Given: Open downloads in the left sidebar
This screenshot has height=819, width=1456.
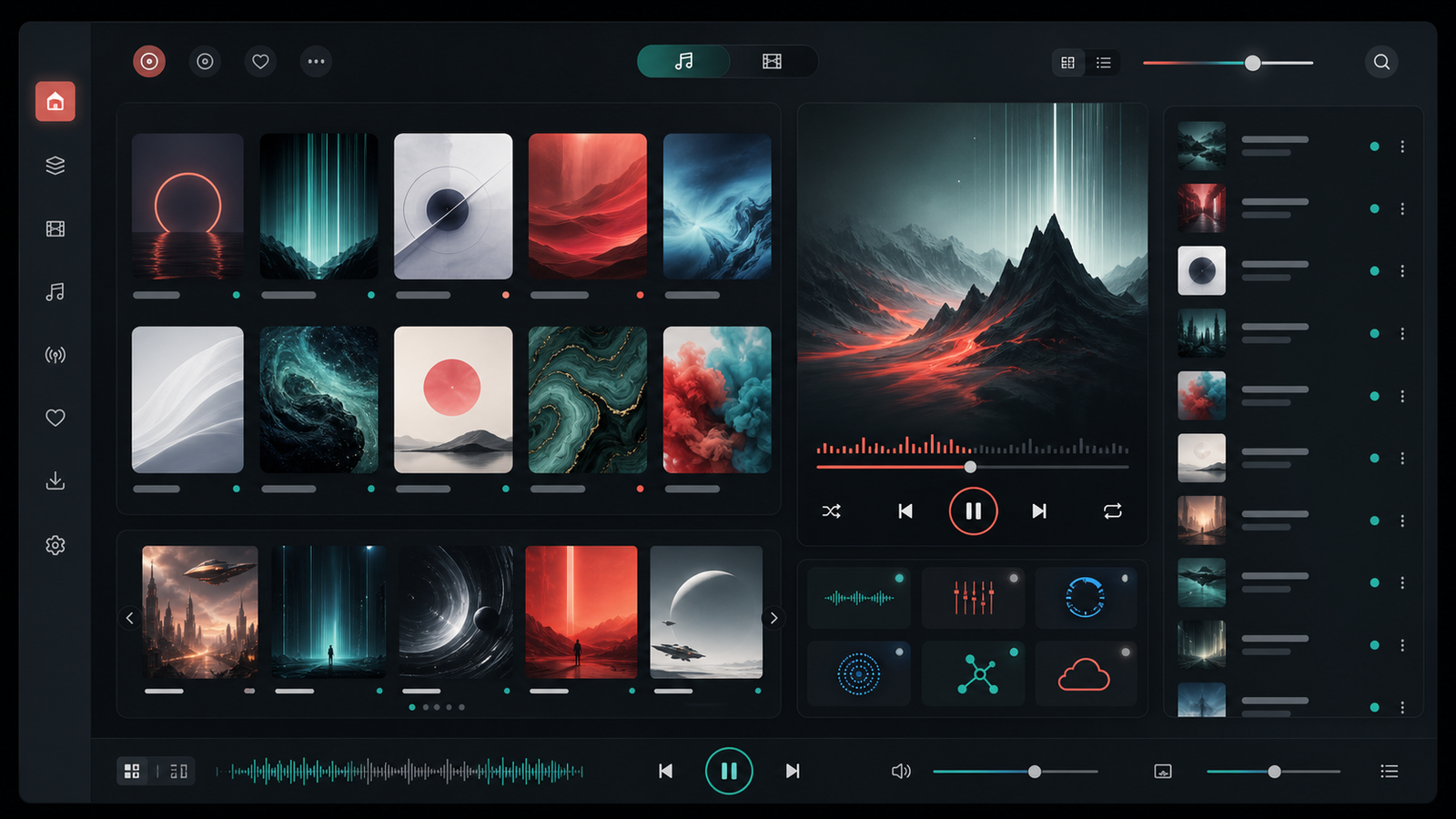Looking at the screenshot, I should [x=56, y=480].
